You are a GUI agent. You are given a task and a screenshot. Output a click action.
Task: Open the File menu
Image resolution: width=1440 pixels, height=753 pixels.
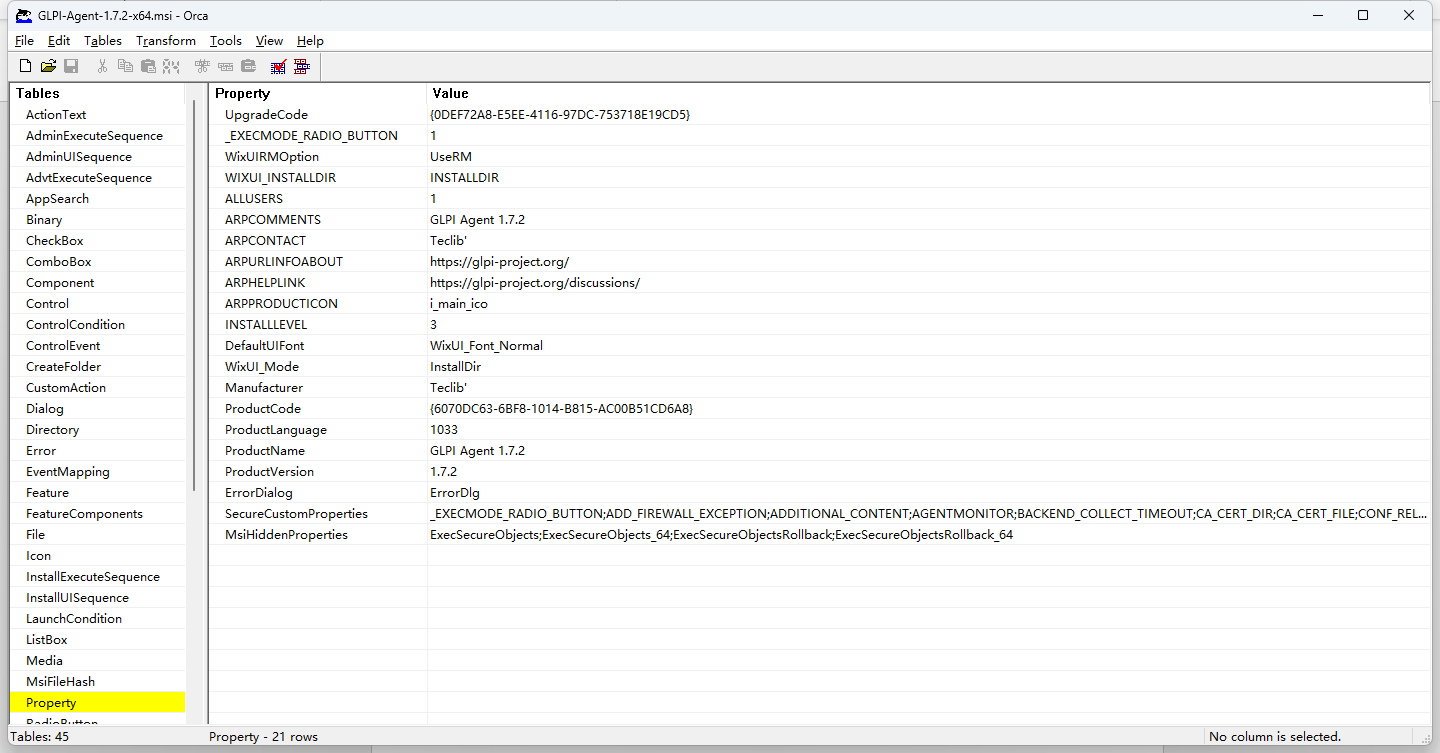[24, 41]
